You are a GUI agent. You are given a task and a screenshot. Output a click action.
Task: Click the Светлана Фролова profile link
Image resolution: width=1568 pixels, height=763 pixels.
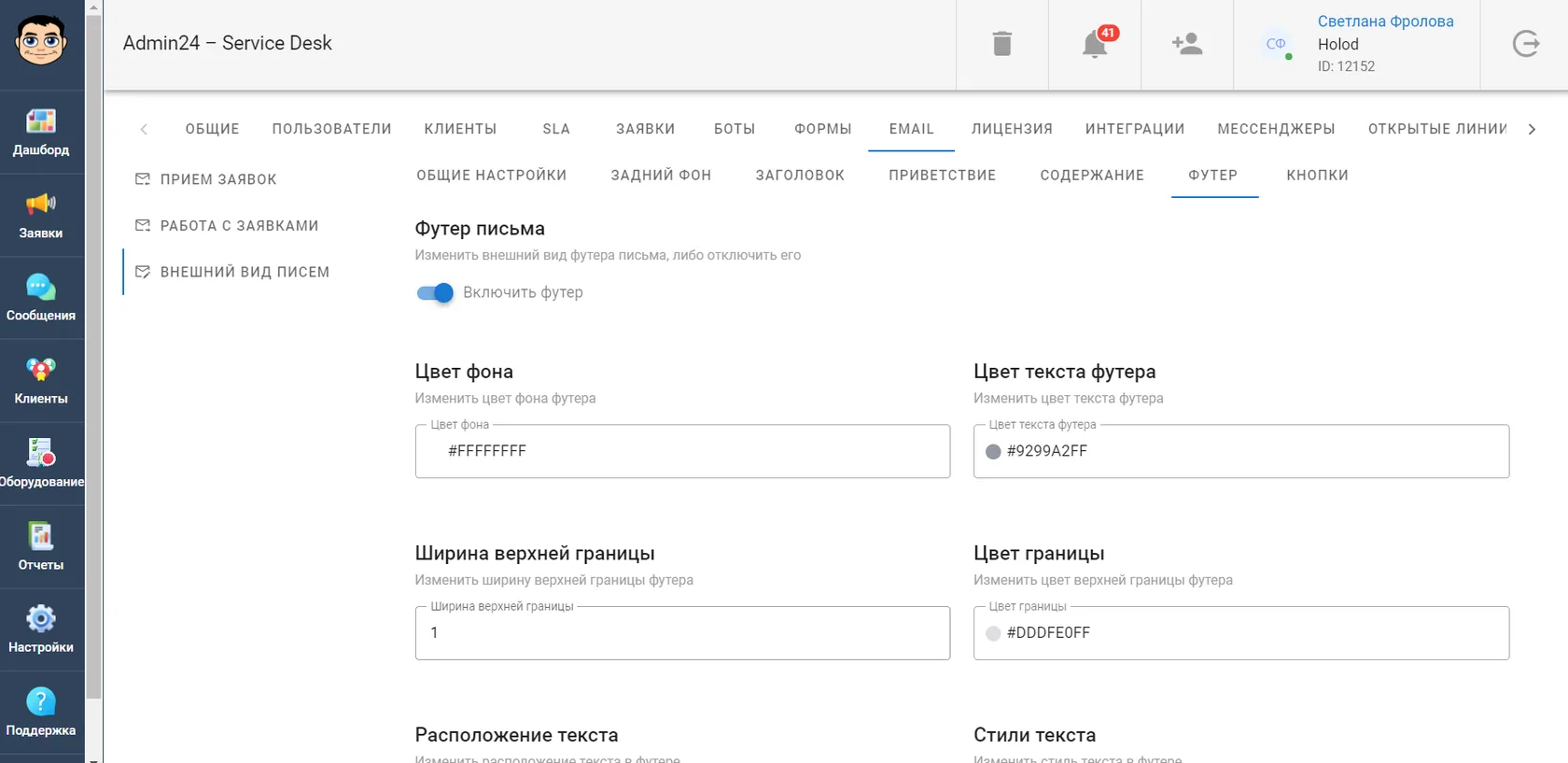point(1385,21)
